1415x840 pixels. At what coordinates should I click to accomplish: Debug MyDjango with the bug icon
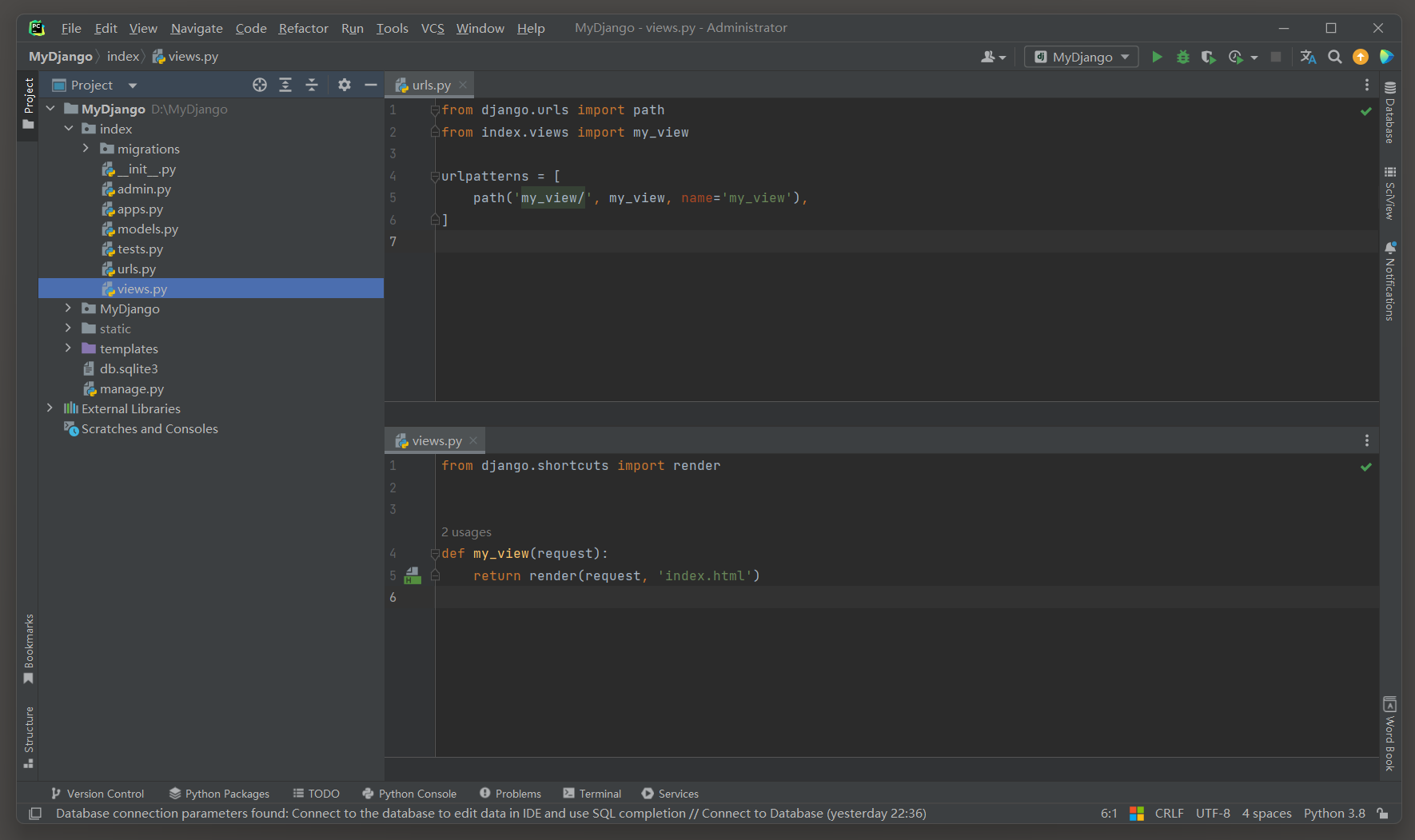1183,57
